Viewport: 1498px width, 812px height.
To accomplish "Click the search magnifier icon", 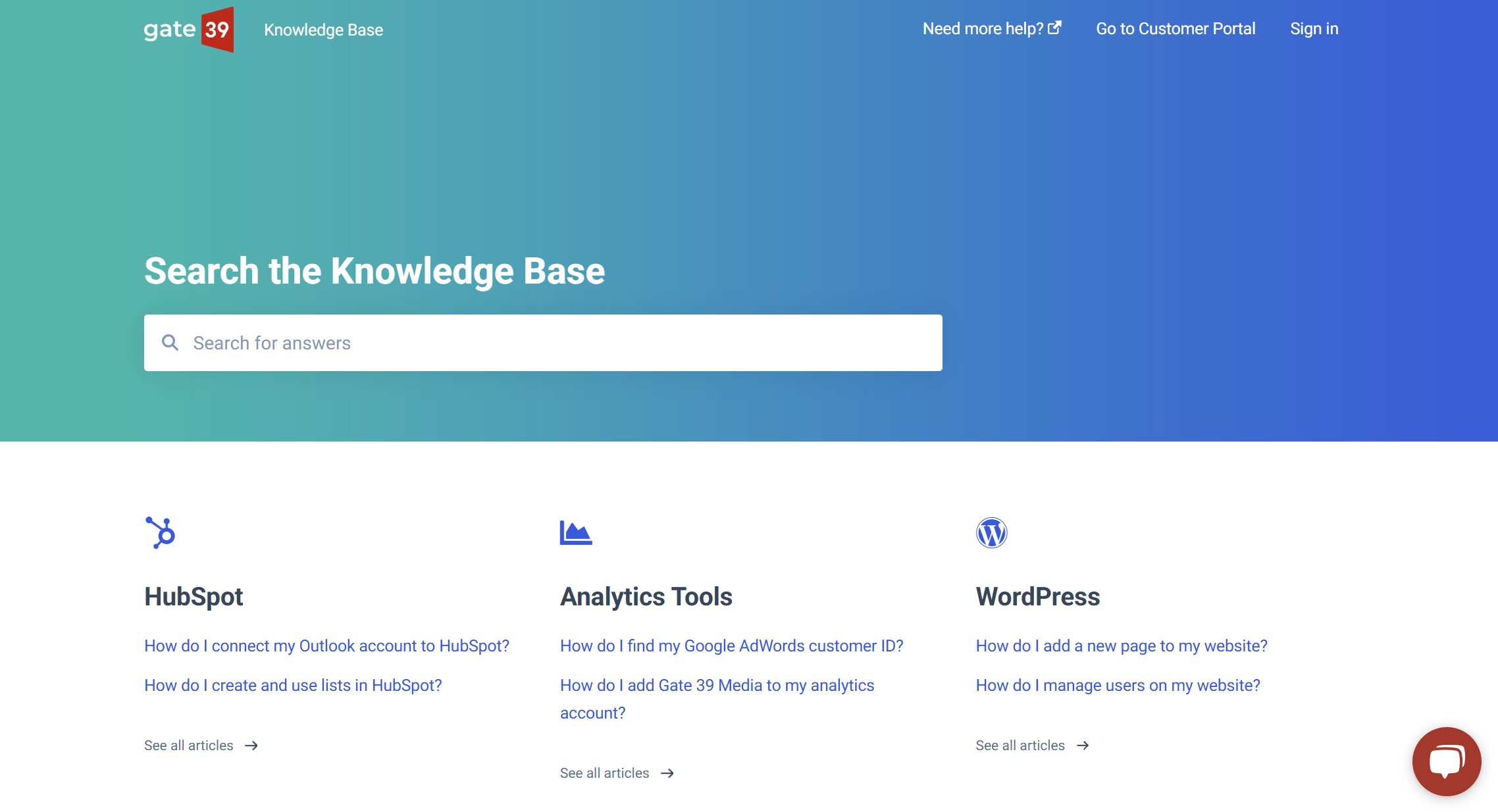I will 170,343.
